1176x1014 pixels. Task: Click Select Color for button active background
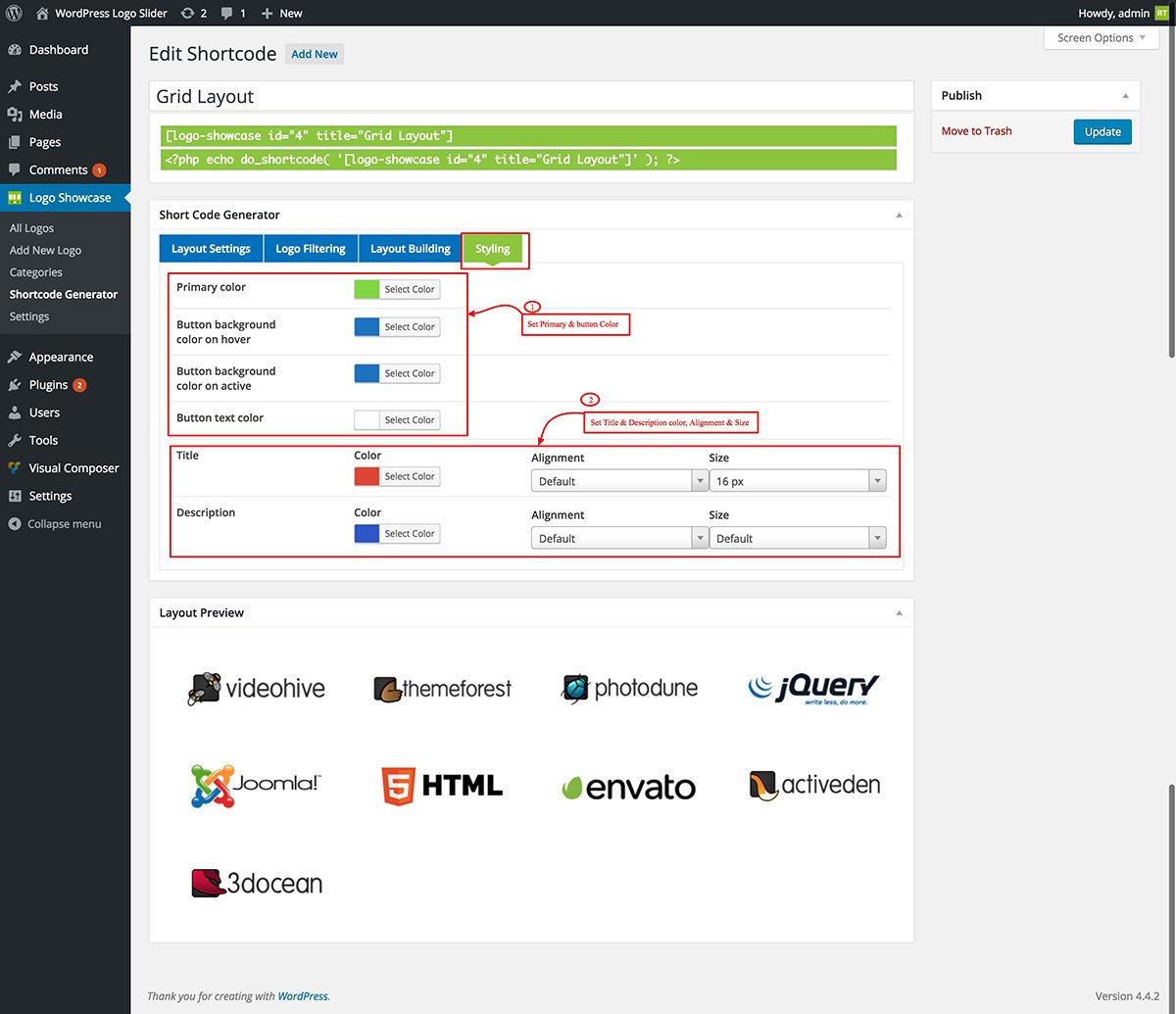(410, 373)
